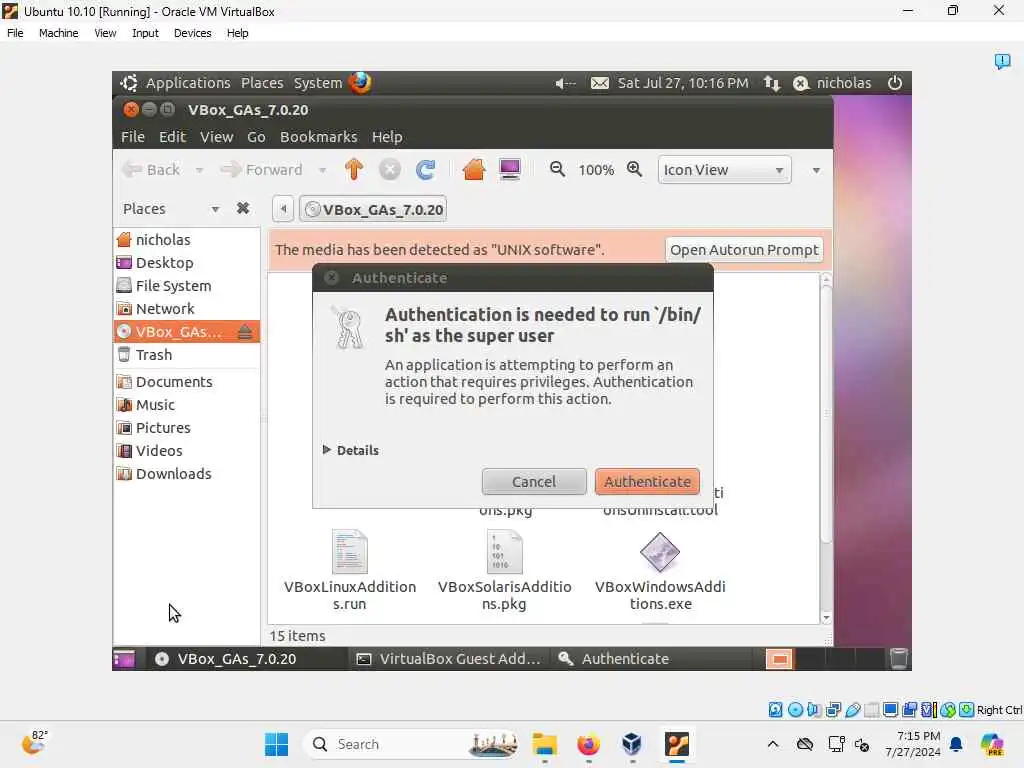Open the Computer icon in toolbar

coord(509,170)
